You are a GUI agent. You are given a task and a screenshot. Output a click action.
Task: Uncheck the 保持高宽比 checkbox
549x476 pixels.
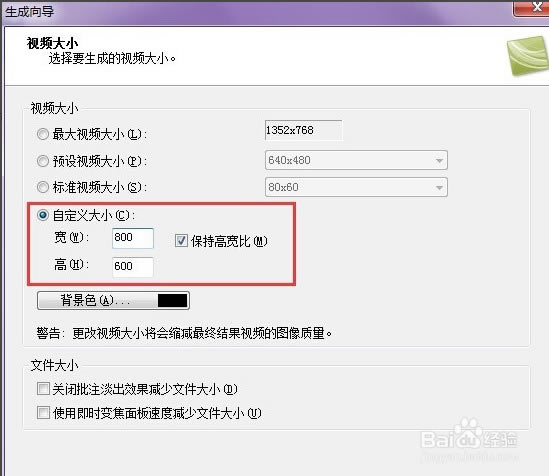tap(181, 241)
